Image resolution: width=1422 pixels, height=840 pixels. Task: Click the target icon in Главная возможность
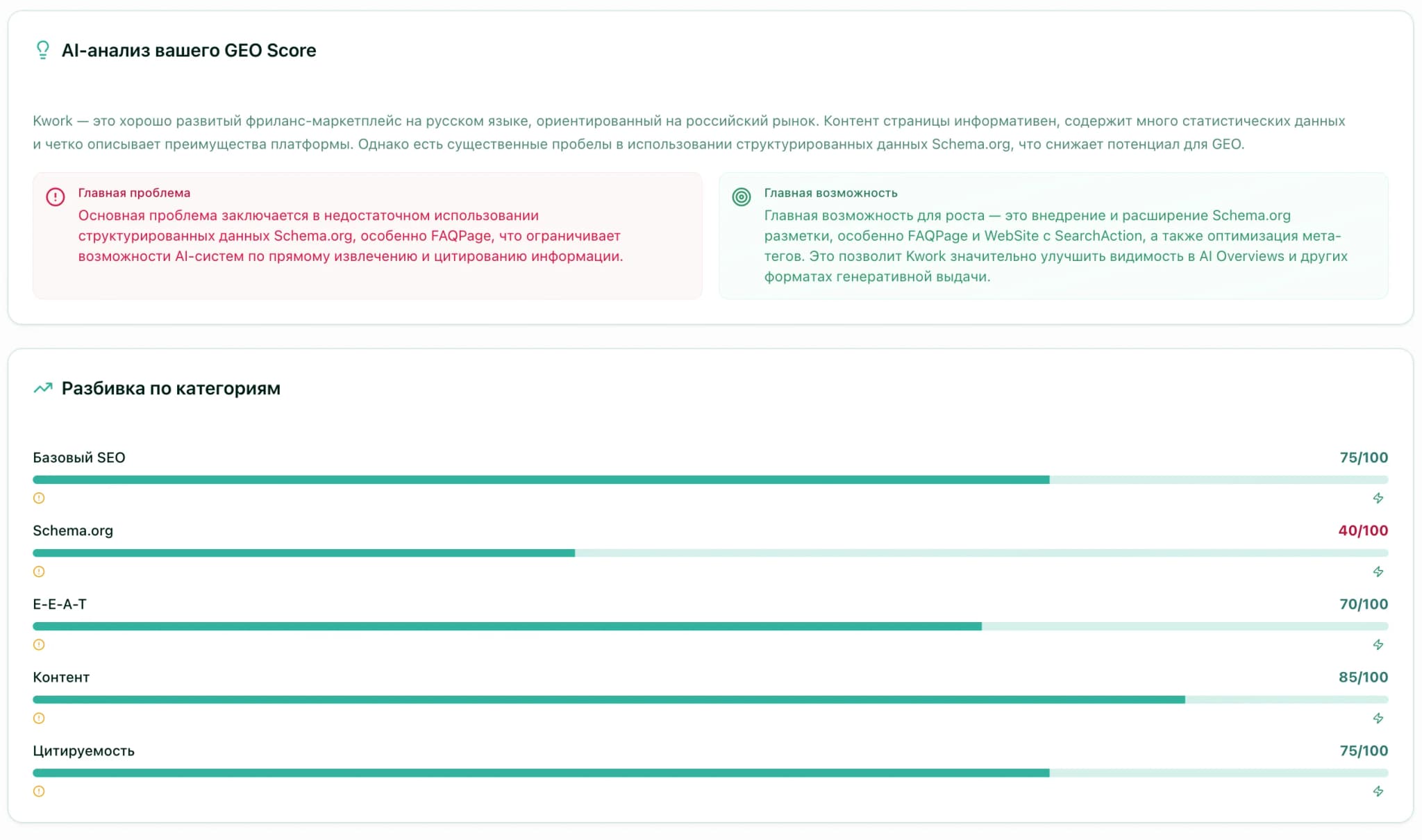[742, 197]
